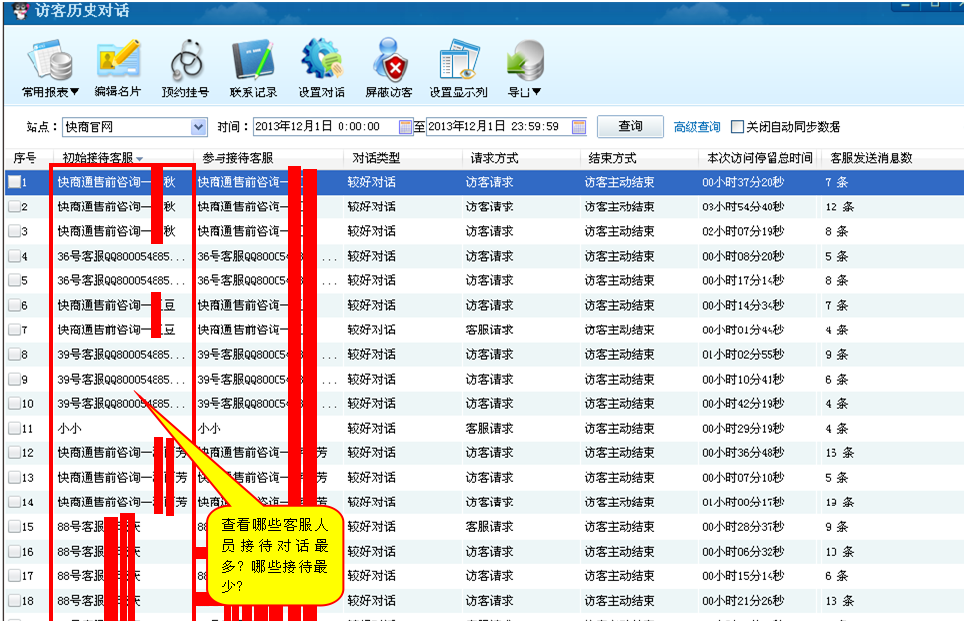964x621 pixels.
Task: Check the box on row 11
Action: point(14,428)
